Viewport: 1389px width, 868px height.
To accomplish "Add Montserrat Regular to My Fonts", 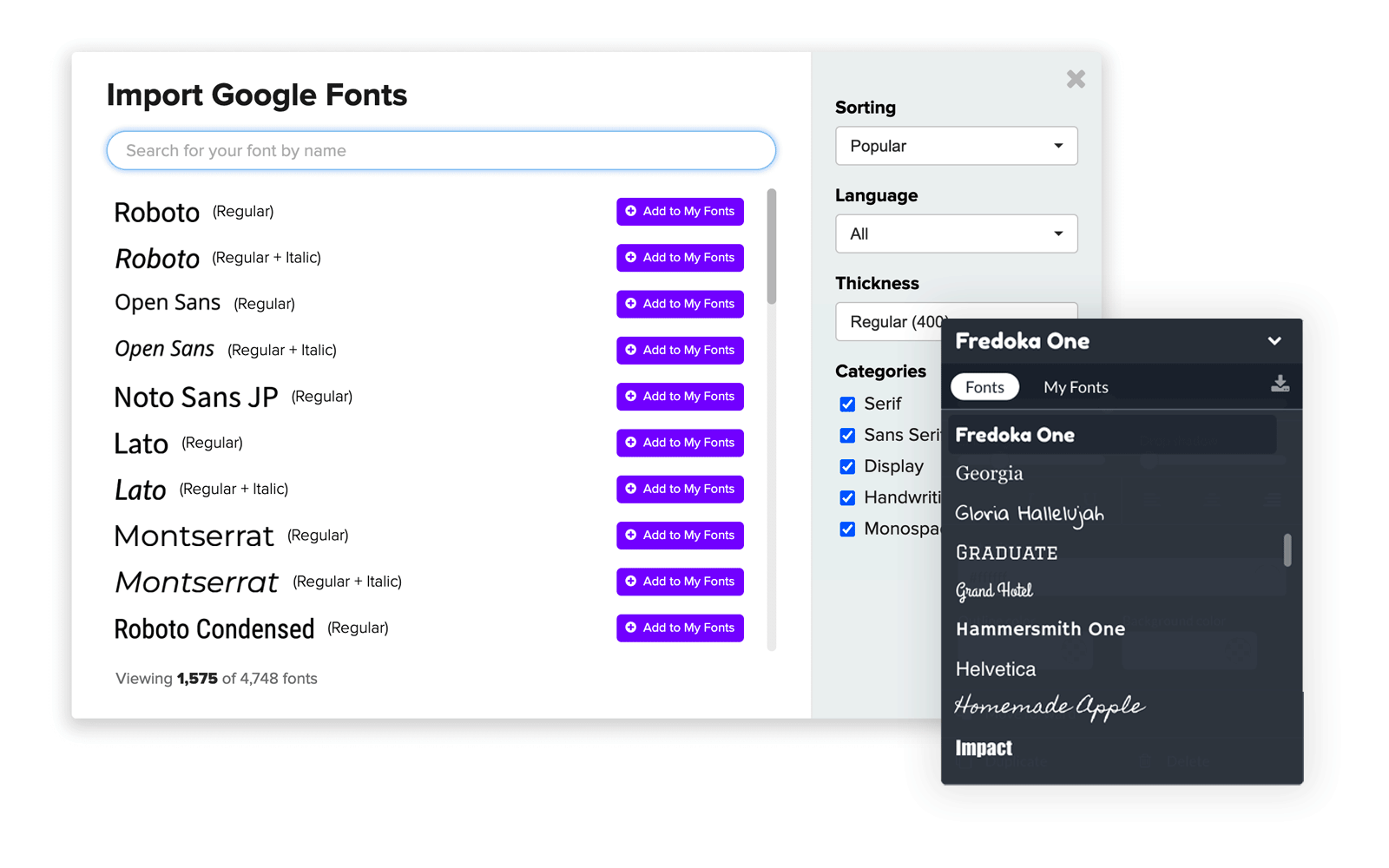I will coord(680,536).
